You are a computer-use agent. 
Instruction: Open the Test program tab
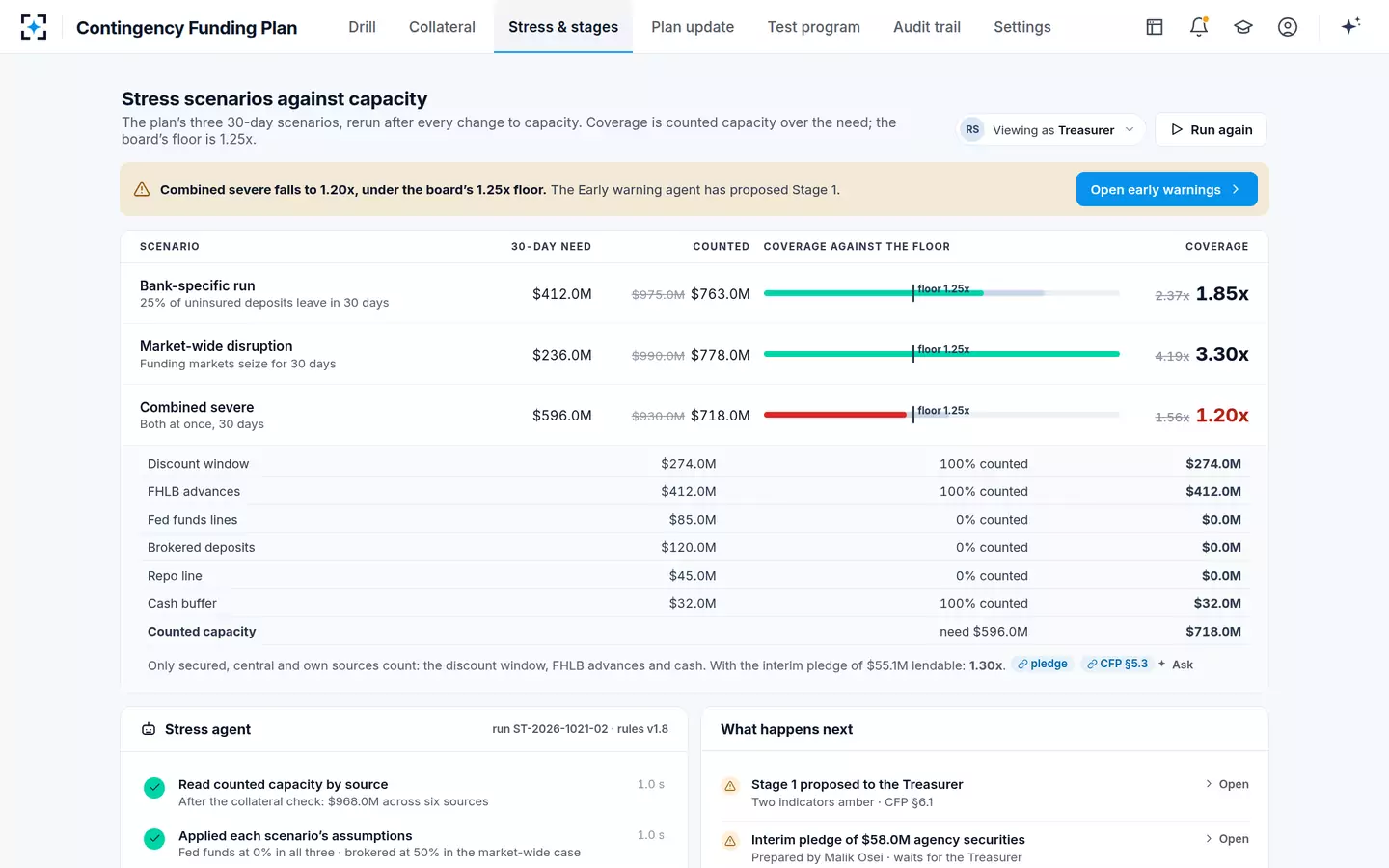814,27
